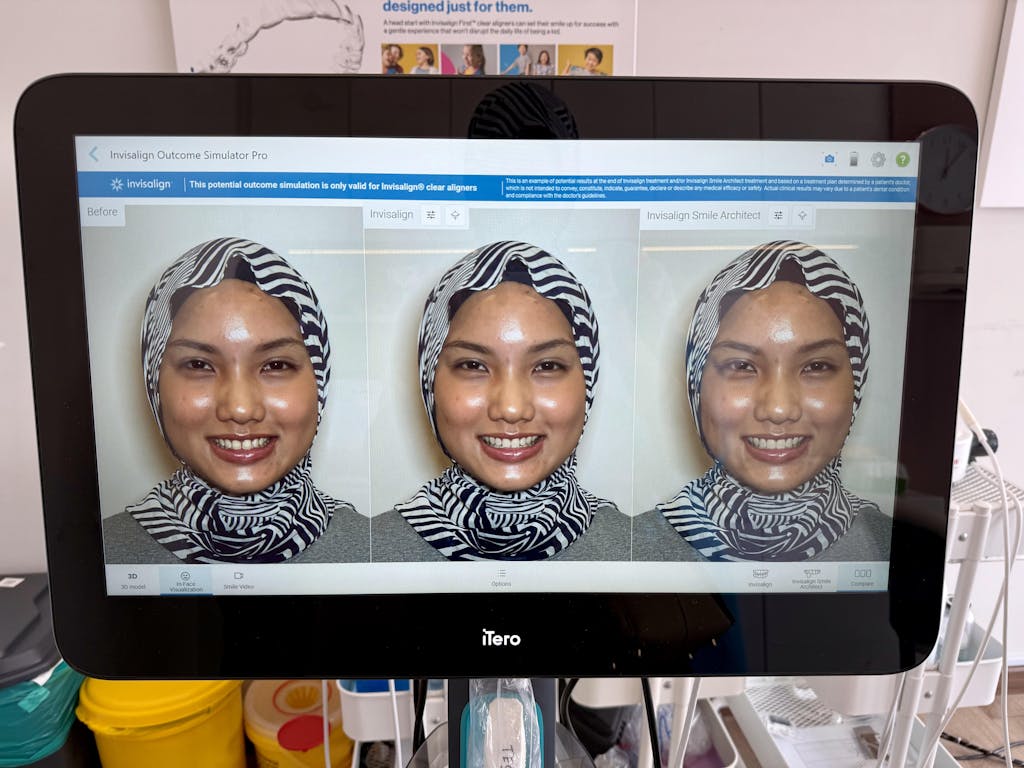Viewport: 1024px width, 768px height.
Task: Open settings with the gear icon
Action: point(878,159)
